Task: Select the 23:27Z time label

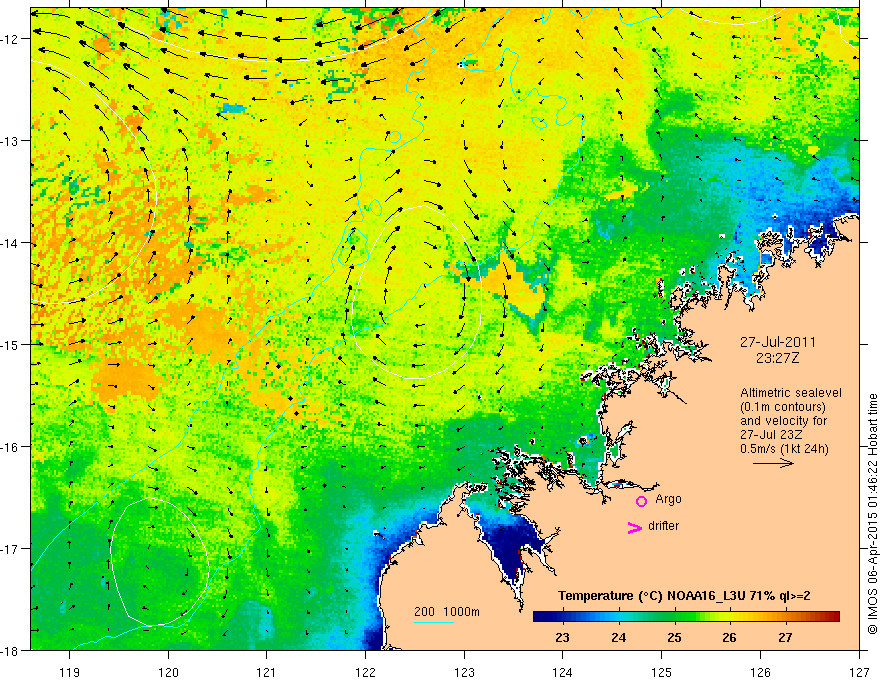Action: 777,358
